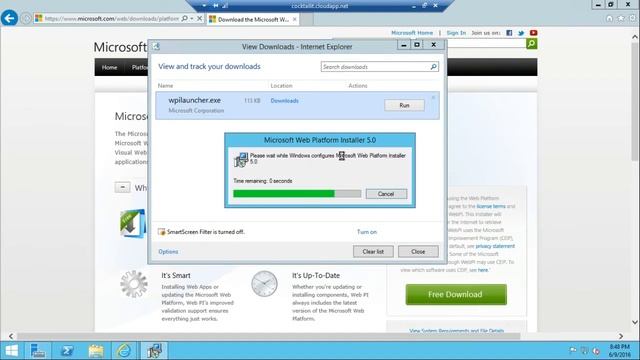Open Server Manager from the taskbar
This screenshot has height=360, width=640.
38,351
